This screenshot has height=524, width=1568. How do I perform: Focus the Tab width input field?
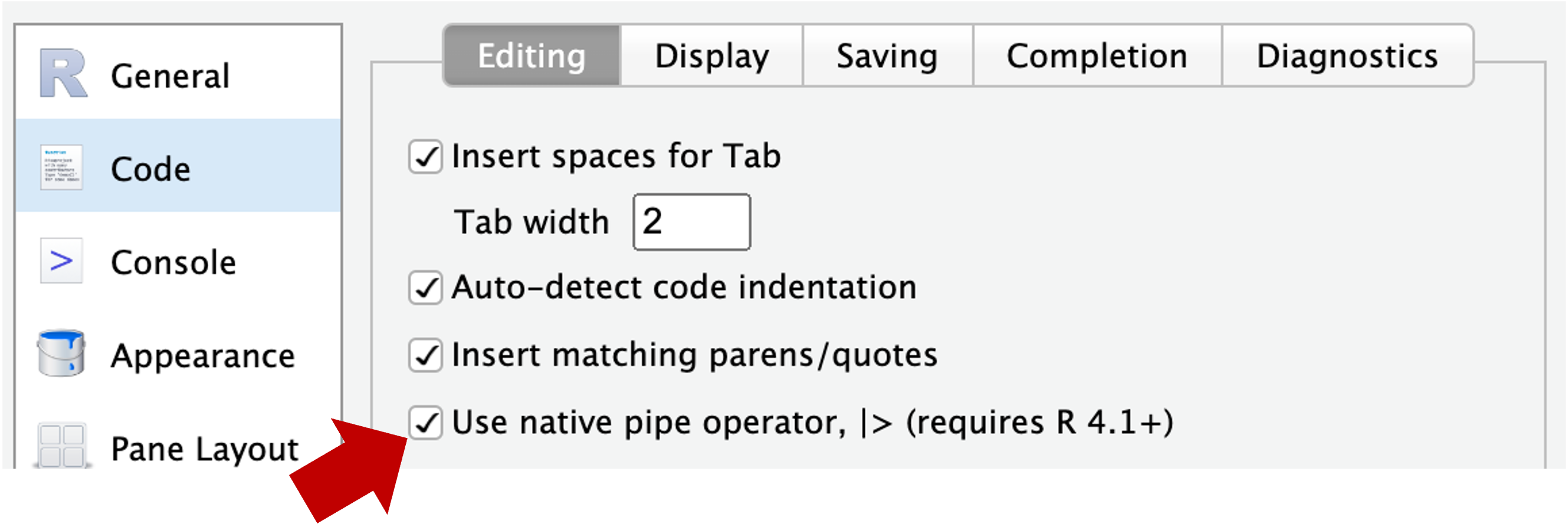(692, 222)
